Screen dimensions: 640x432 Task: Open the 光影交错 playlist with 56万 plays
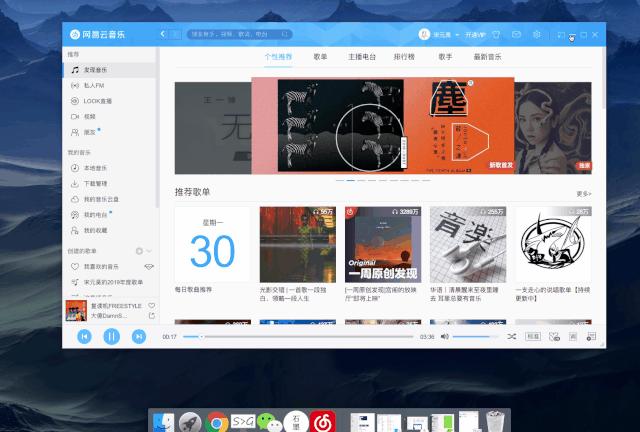(x=298, y=245)
